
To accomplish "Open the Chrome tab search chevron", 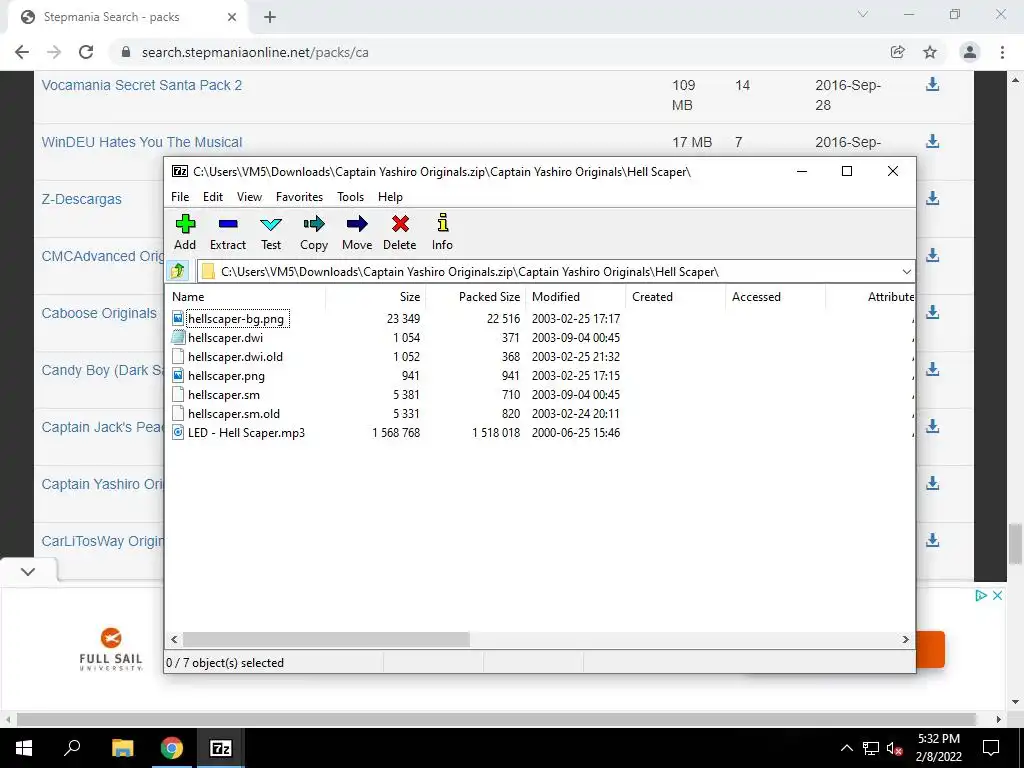I will click(863, 14).
